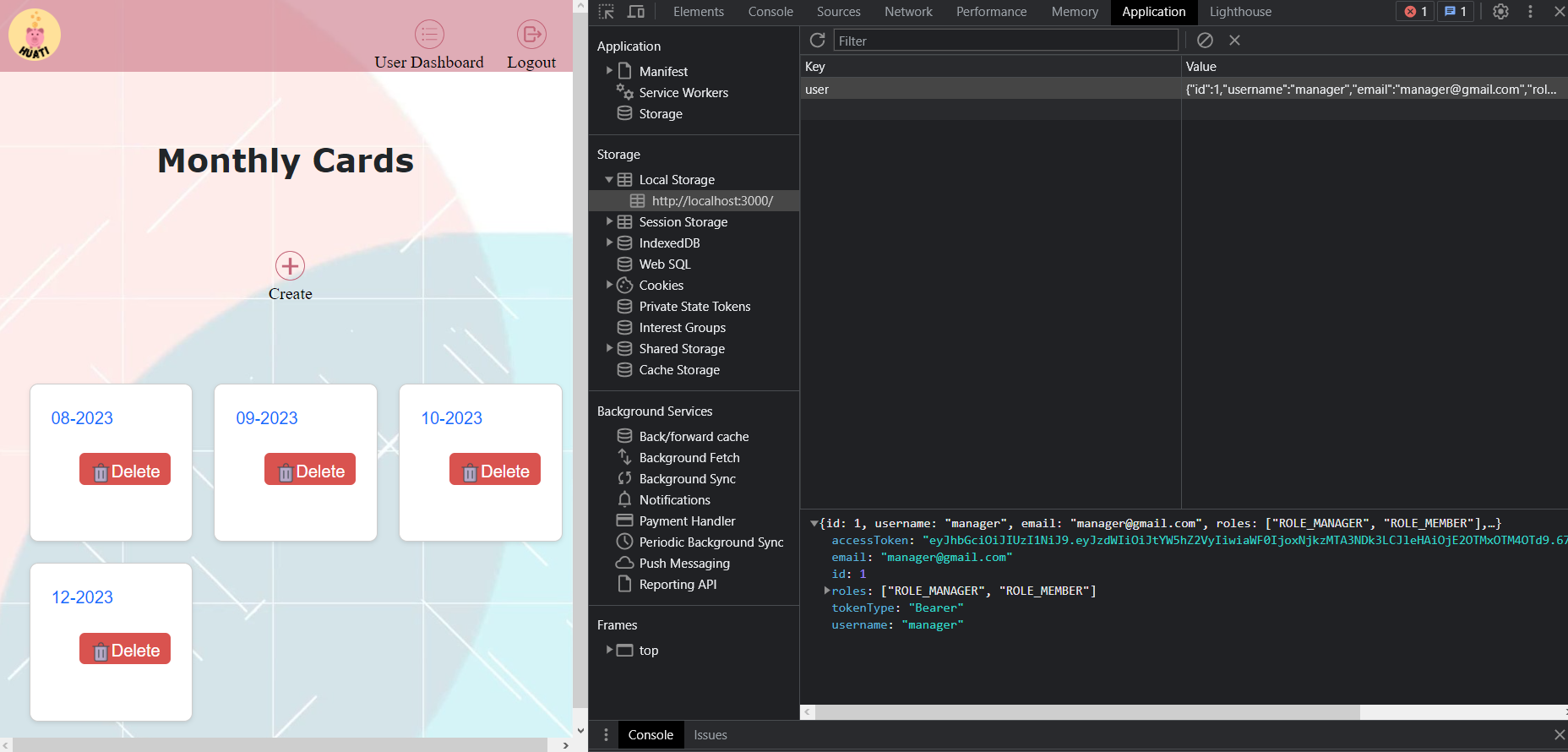Click the Create plus icon
Image resolution: width=1568 pixels, height=752 pixels.
point(290,266)
